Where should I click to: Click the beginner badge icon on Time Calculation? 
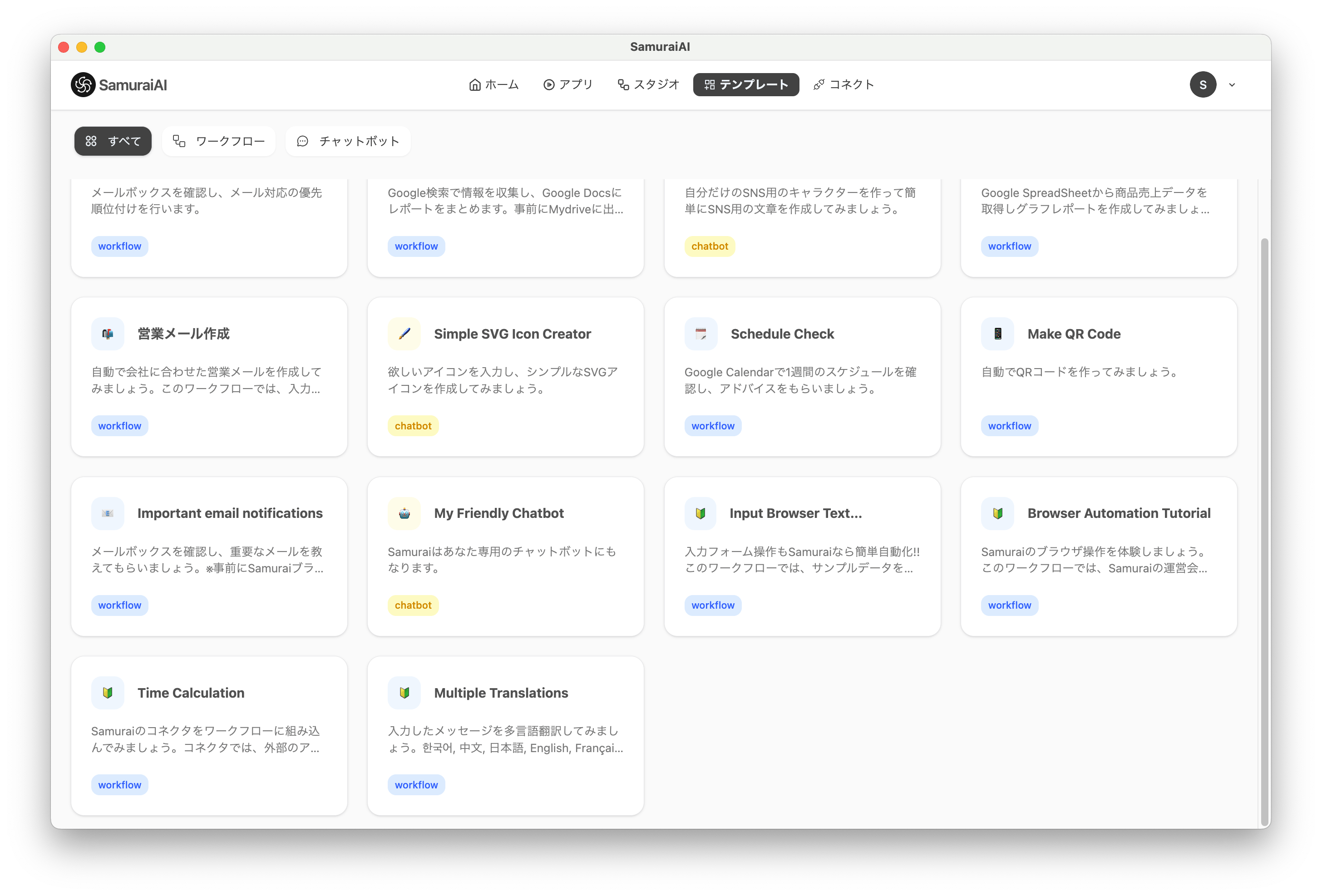[108, 693]
